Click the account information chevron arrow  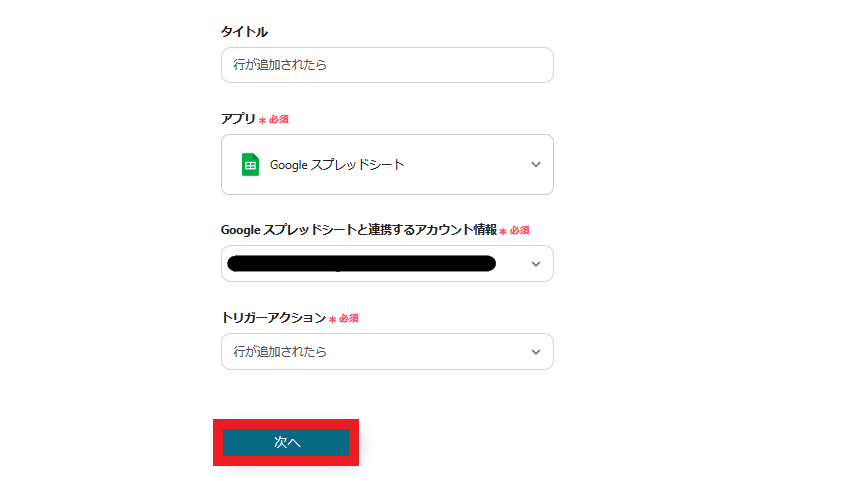(x=536, y=264)
